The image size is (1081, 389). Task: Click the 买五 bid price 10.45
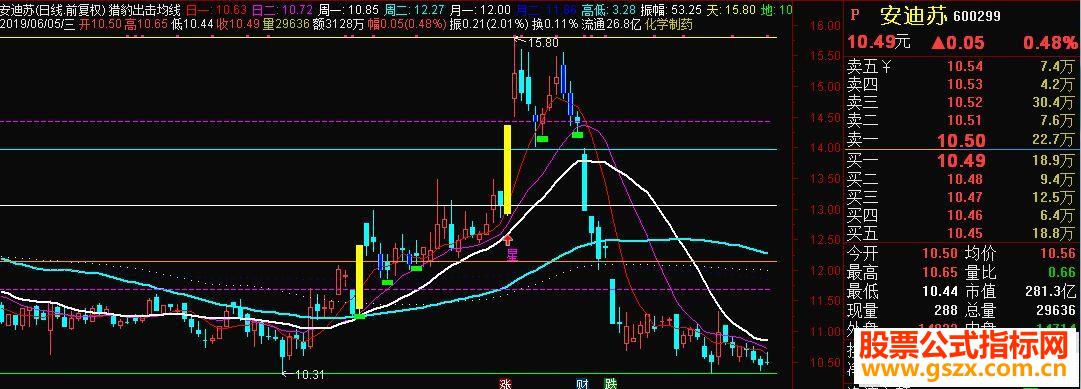[x=963, y=234]
